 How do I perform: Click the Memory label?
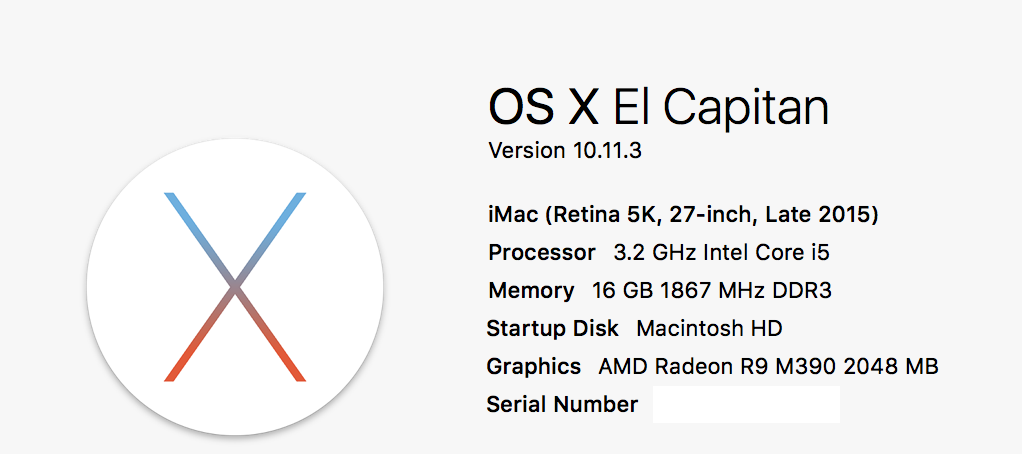tap(531, 291)
